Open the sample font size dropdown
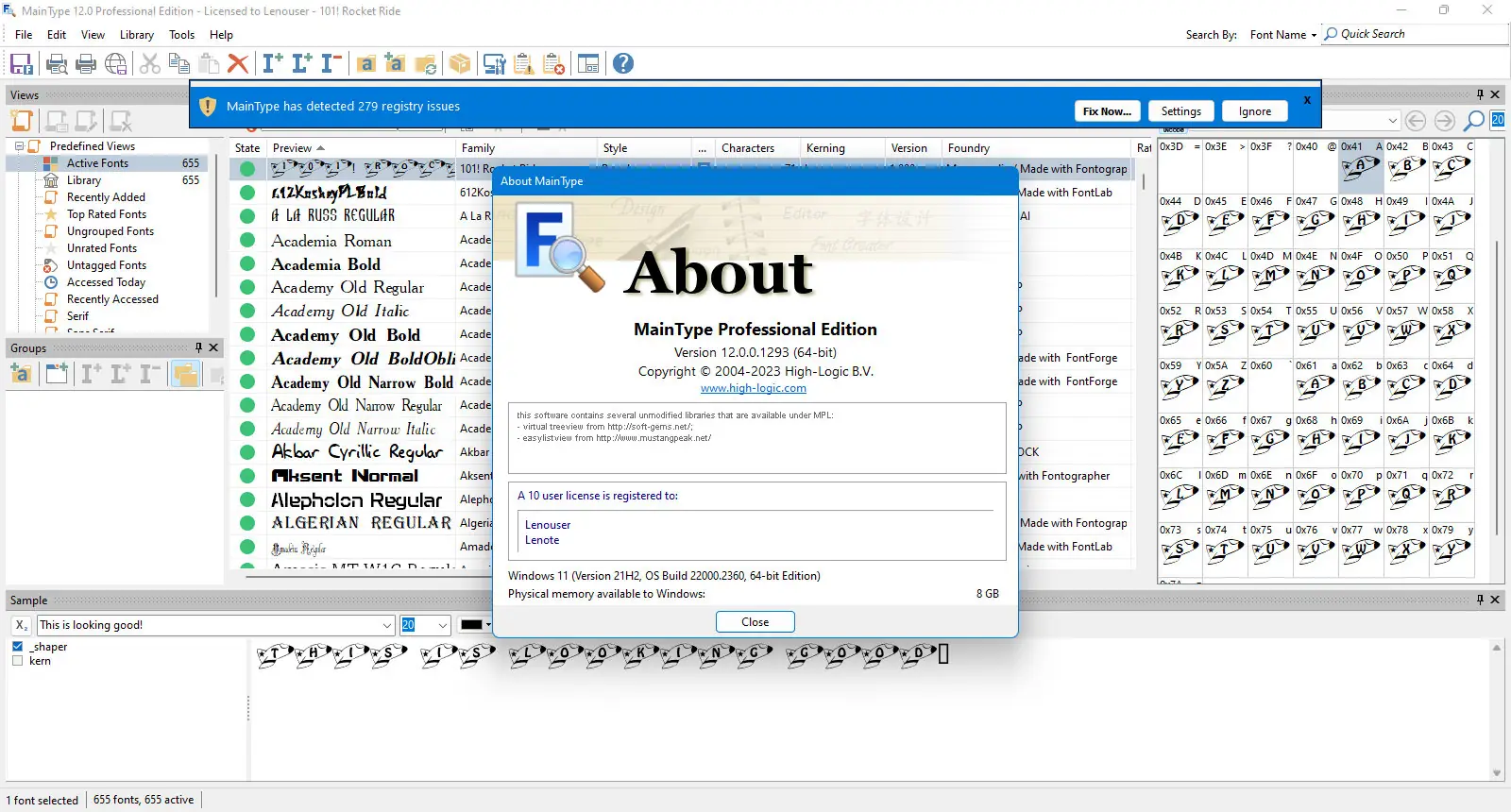 click(443, 625)
